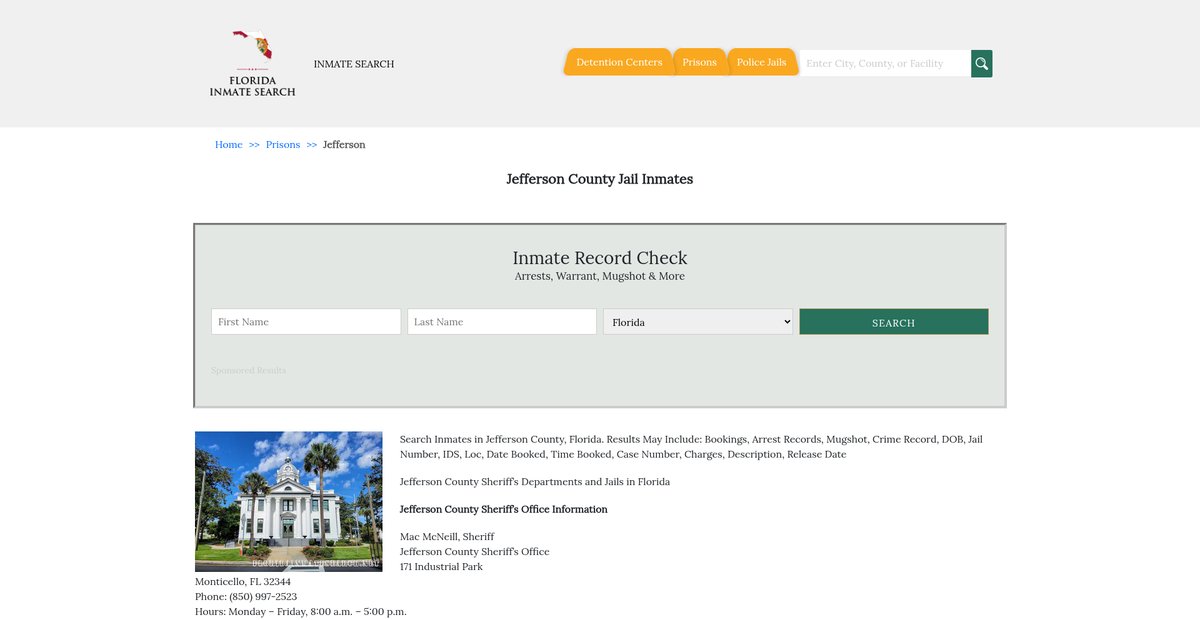Click the green SEARCH button
The image size is (1200, 620).
point(894,322)
